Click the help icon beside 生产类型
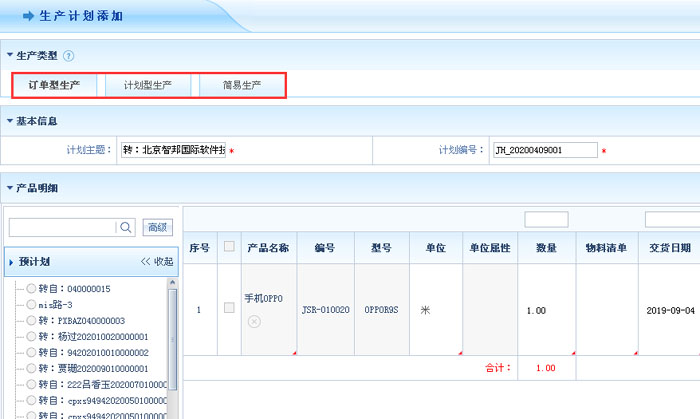This screenshot has width=700, height=419. 69,56
